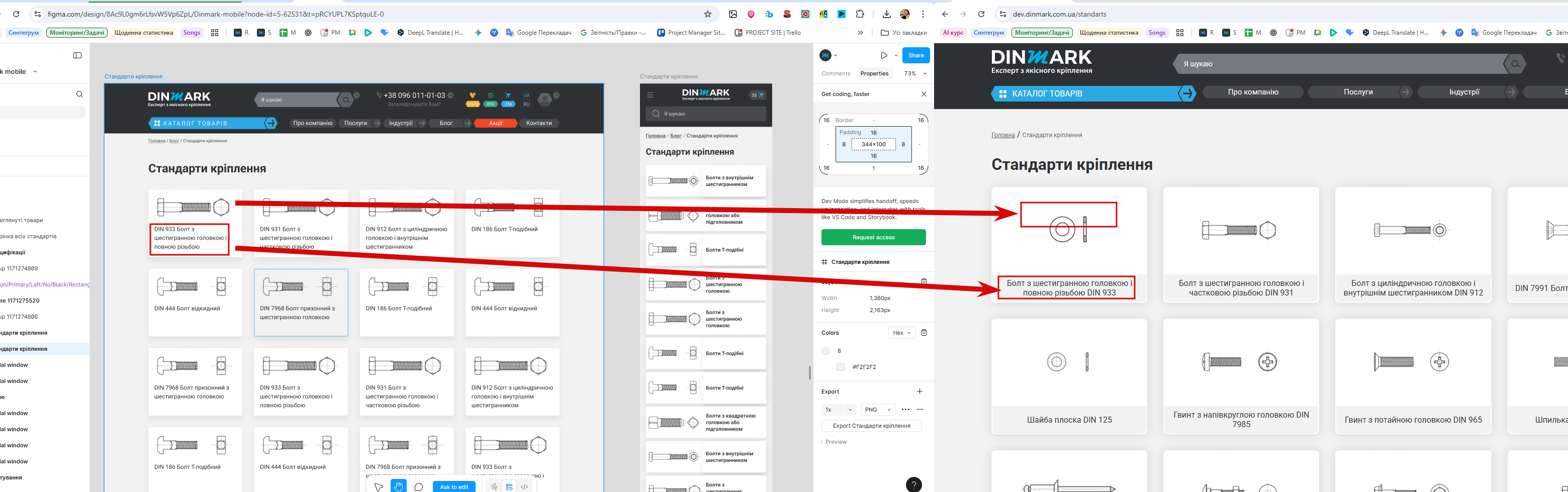Screen dimensions: 1568x492
Task: Click DIN 7968 Болт призонний selected card
Action: click(301, 302)
